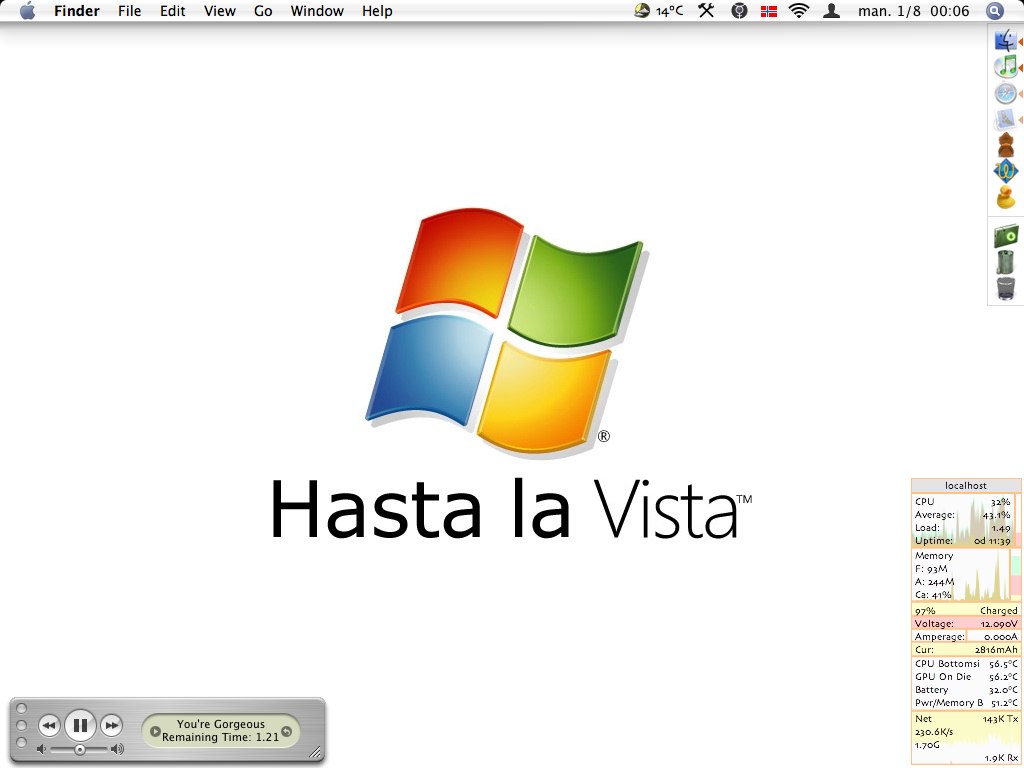Open the Wi-Fi AirPort status menu
The image size is (1024, 768).
coord(799,10)
